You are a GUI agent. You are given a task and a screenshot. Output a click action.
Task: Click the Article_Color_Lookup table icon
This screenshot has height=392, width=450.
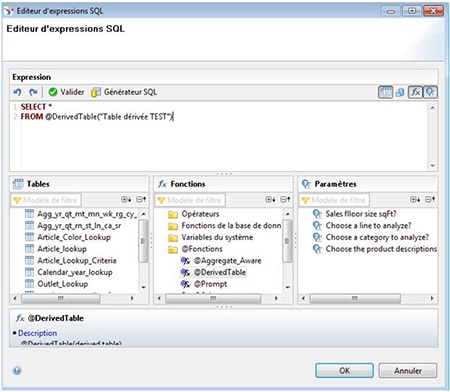coord(29,237)
